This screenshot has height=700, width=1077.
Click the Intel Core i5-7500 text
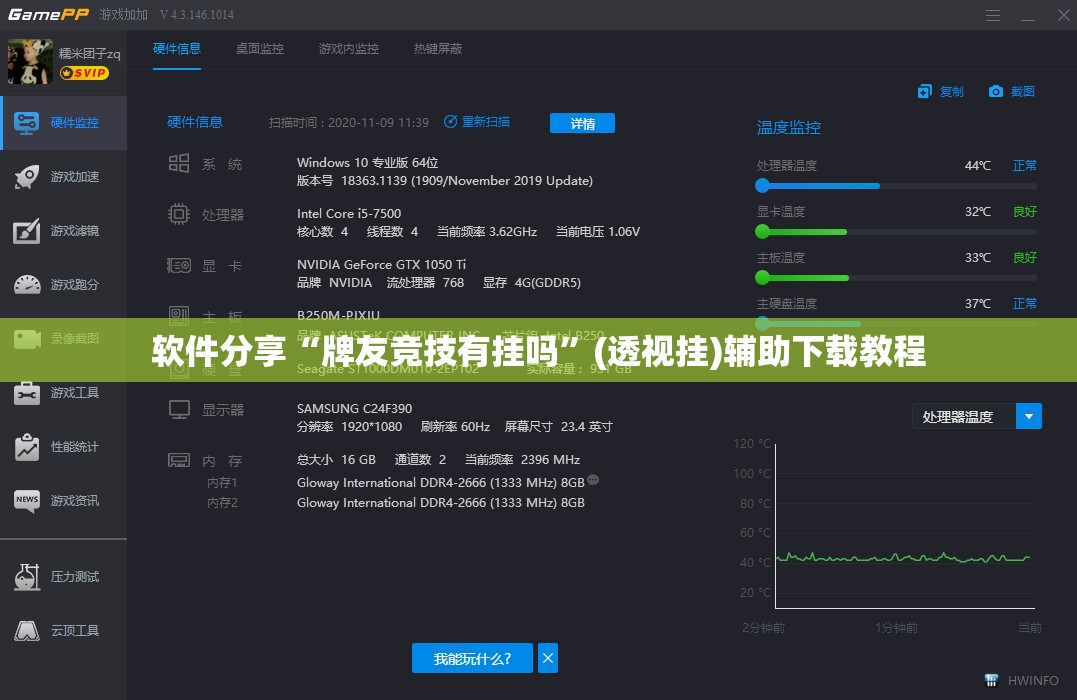(349, 214)
